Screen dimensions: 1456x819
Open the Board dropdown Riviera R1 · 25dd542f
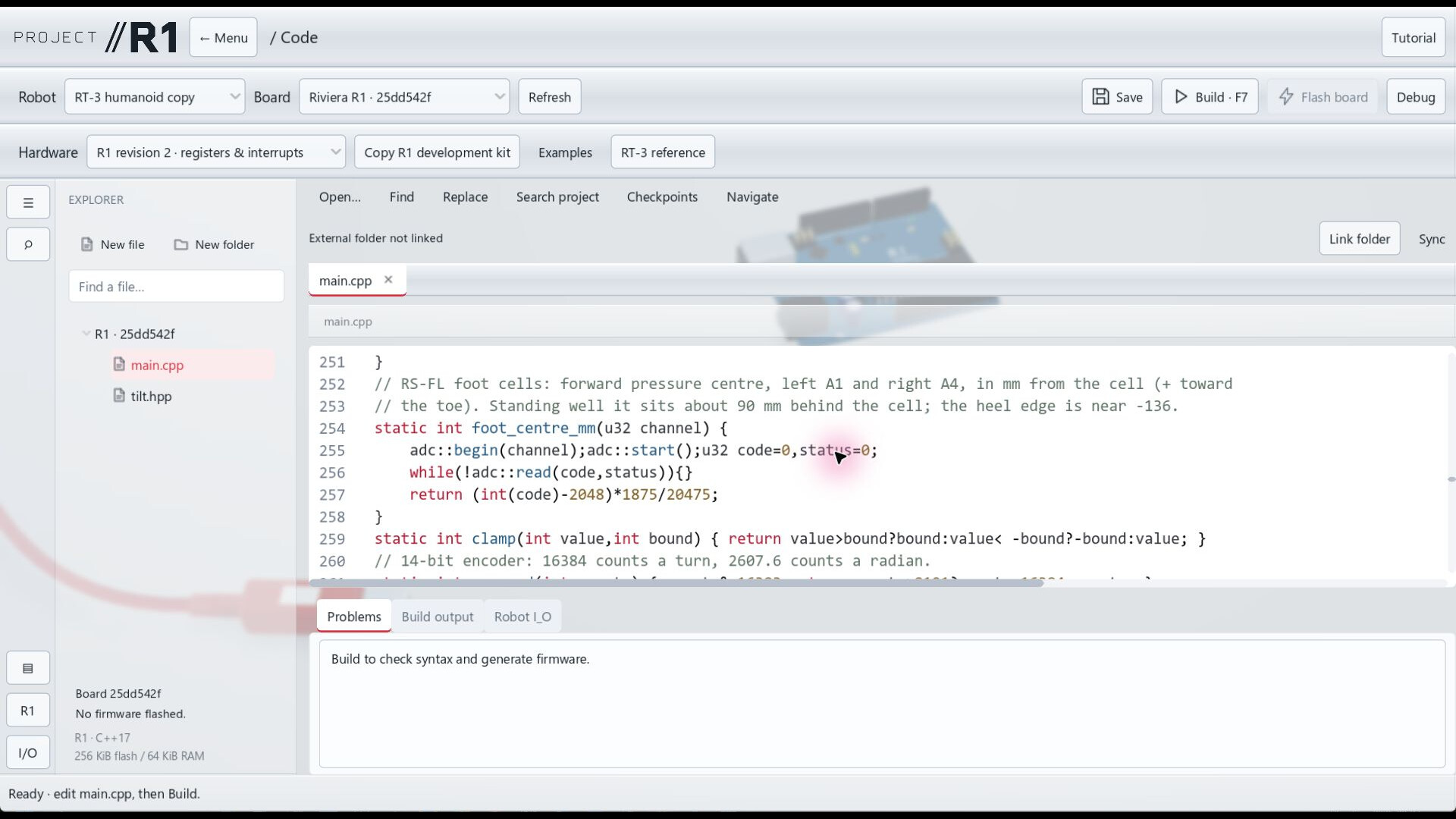pyautogui.click(x=404, y=97)
